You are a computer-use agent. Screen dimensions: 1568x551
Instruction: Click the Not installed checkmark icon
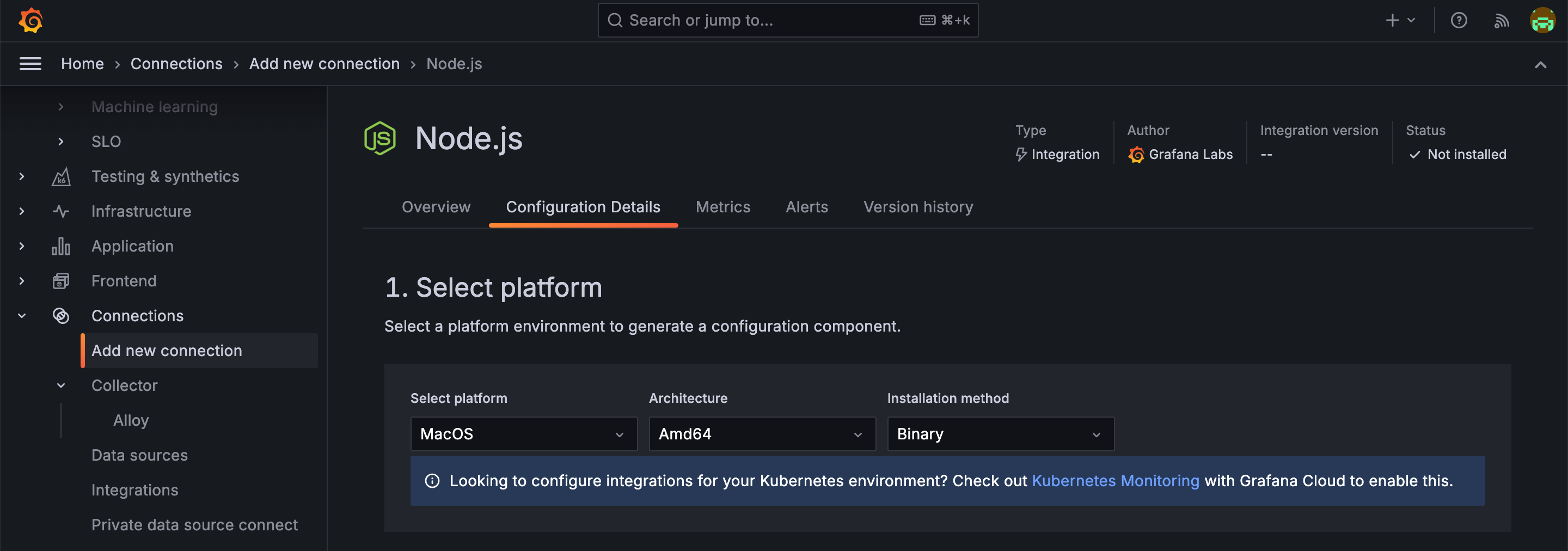[1414, 155]
